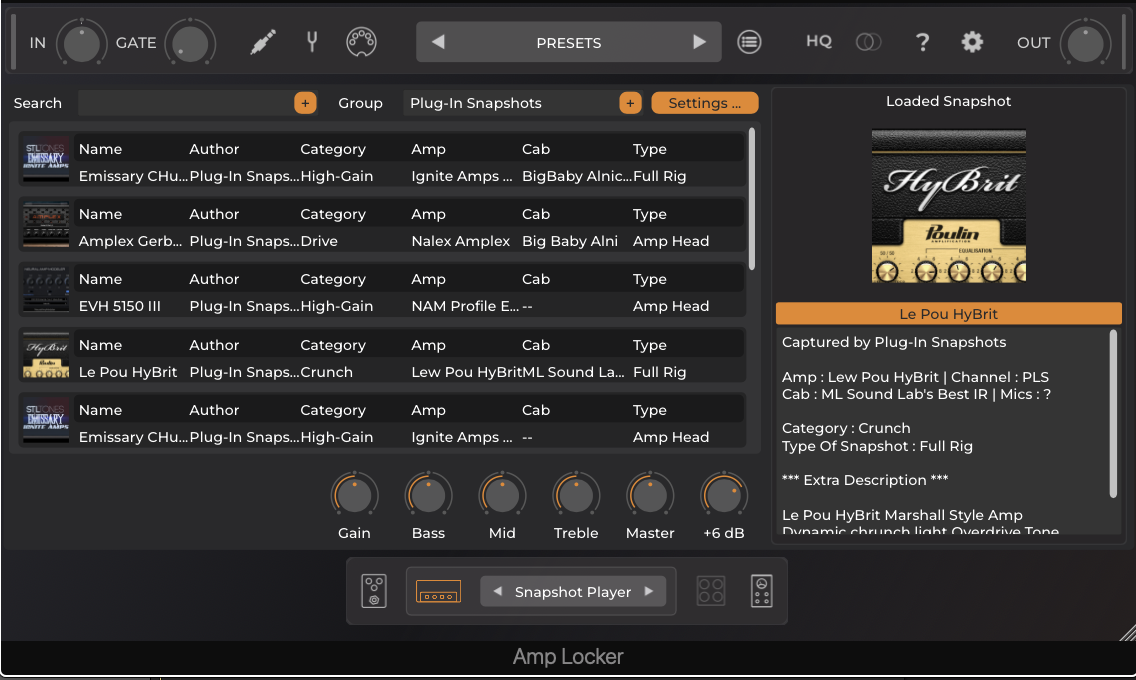Click the snapshot list vertical scrollbar
Viewport: 1136px width, 680px height.
point(752,199)
